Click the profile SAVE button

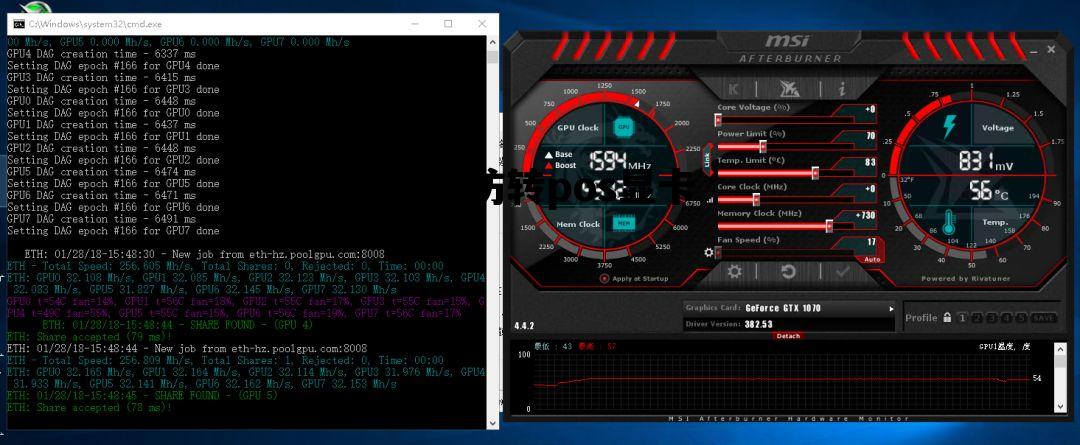tap(1043, 318)
